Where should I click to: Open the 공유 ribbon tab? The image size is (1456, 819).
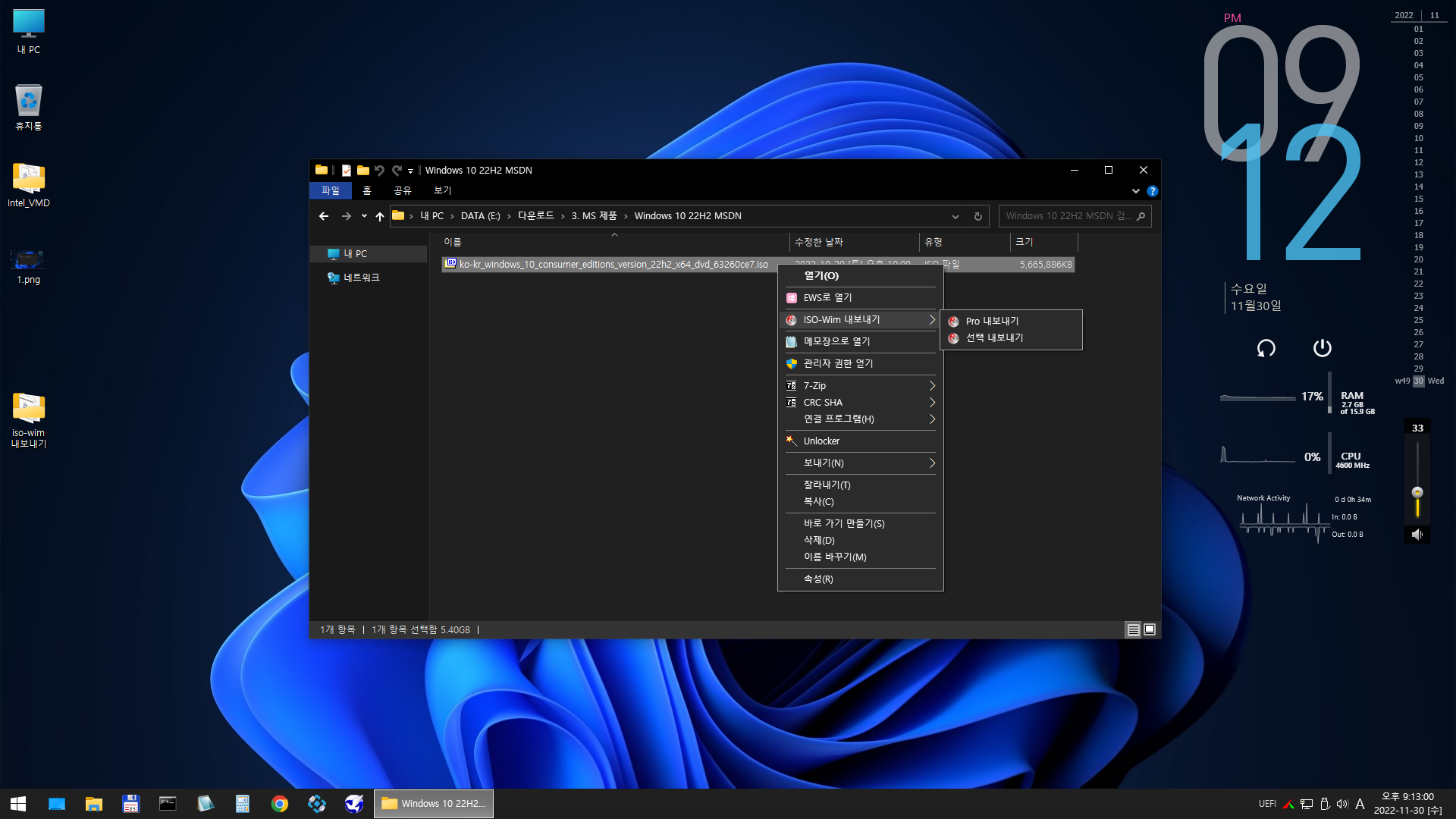(x=403, y=191)
